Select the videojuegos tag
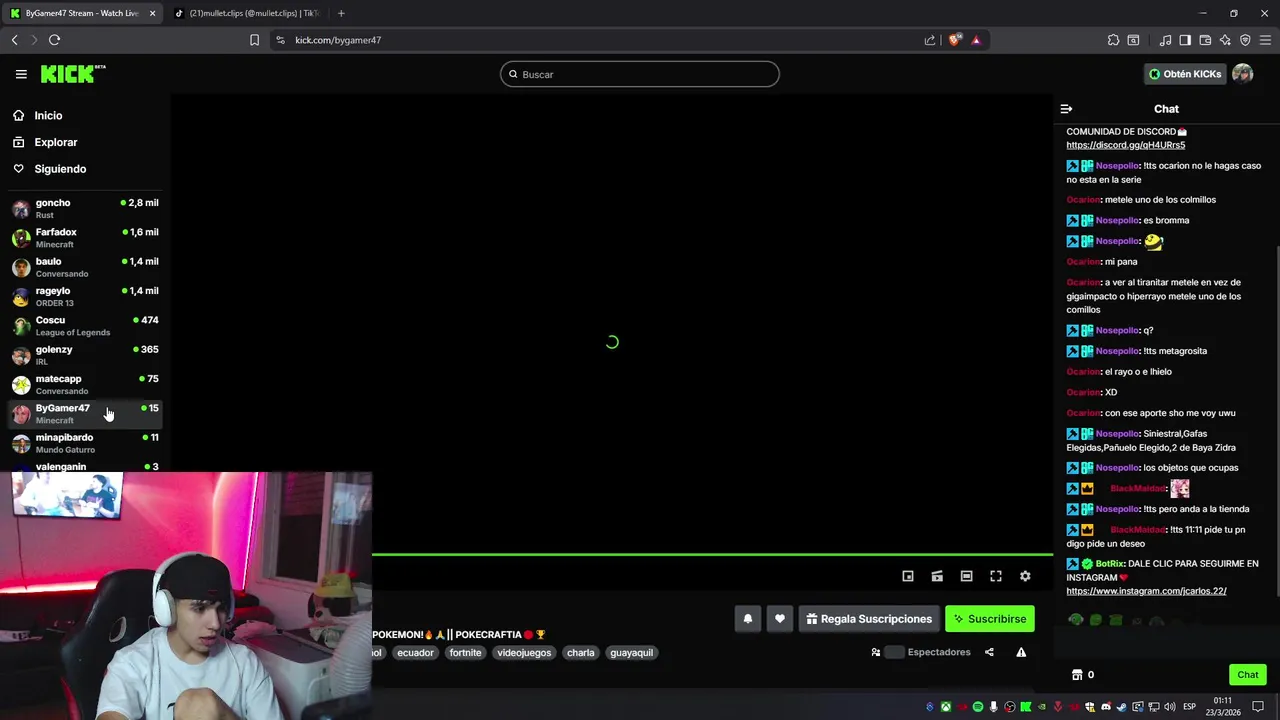 pos(524,653)
